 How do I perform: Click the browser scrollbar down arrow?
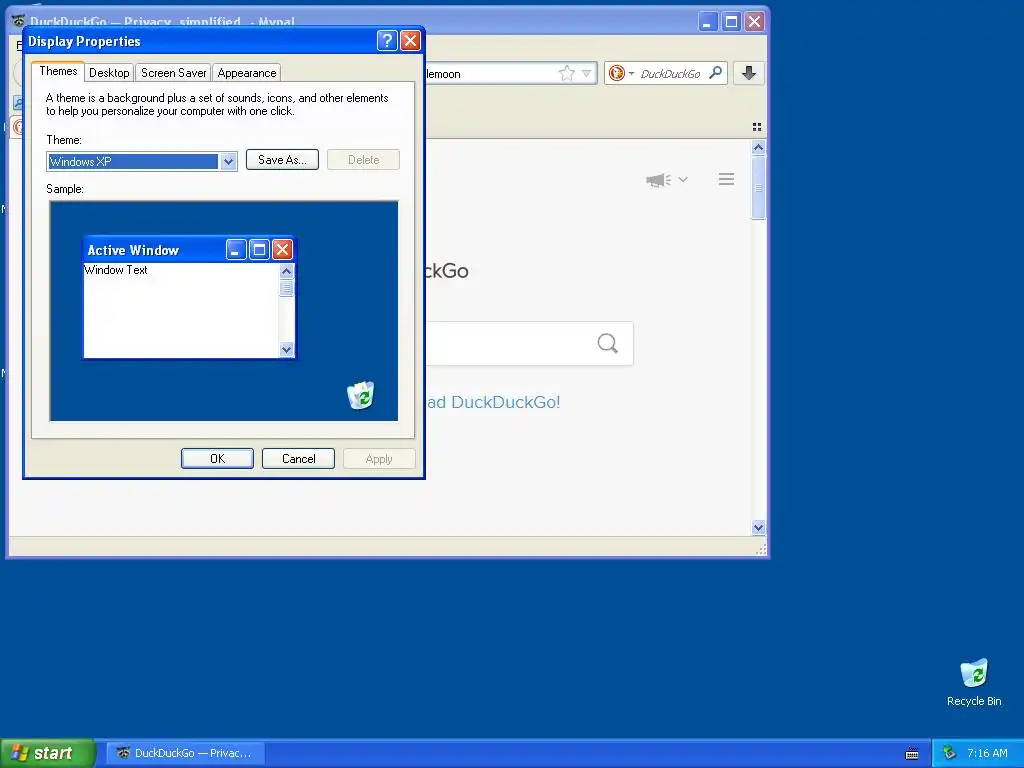pos(758,527)
